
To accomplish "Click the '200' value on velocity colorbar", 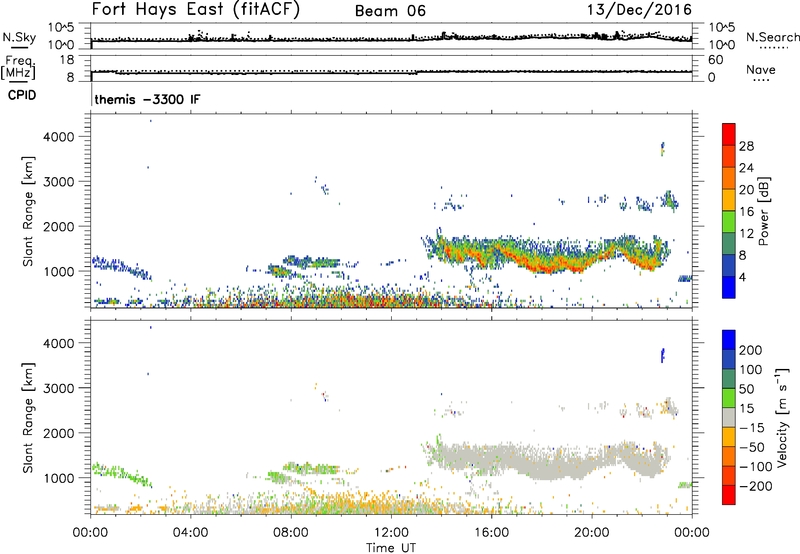I will 751,350.
